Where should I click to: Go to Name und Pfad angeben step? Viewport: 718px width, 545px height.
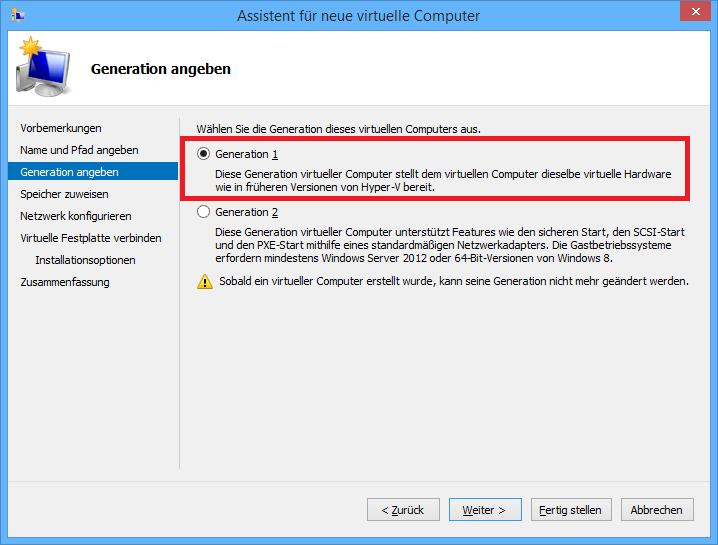[x=79, y=150]
